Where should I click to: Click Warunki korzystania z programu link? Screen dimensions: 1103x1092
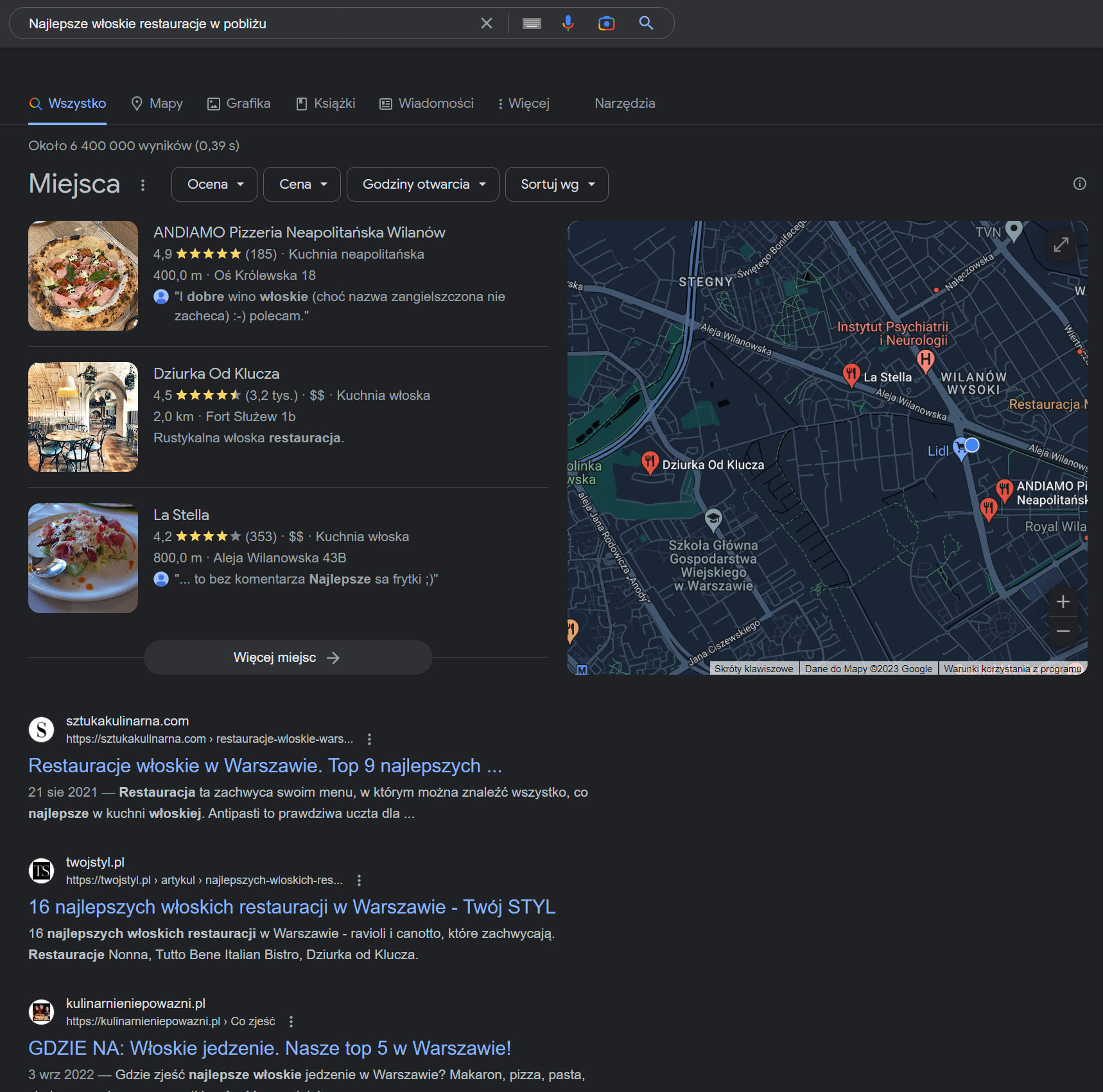click(x=1012, y=668)
